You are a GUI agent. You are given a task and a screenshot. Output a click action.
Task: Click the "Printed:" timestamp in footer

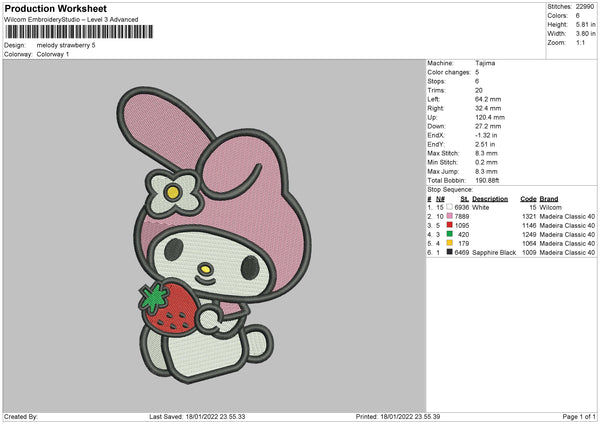pyautogui.click(x=398, y=417)
